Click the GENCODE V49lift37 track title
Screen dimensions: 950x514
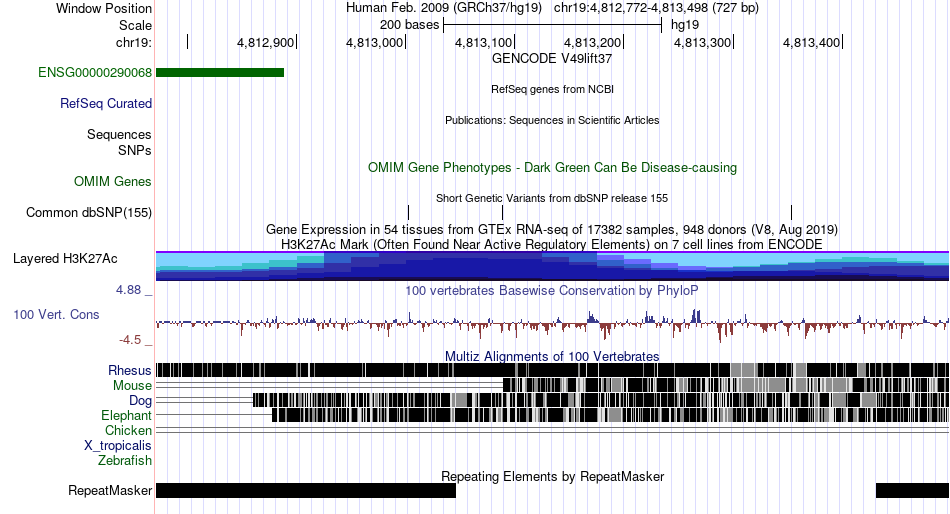(x=552, y=59)
